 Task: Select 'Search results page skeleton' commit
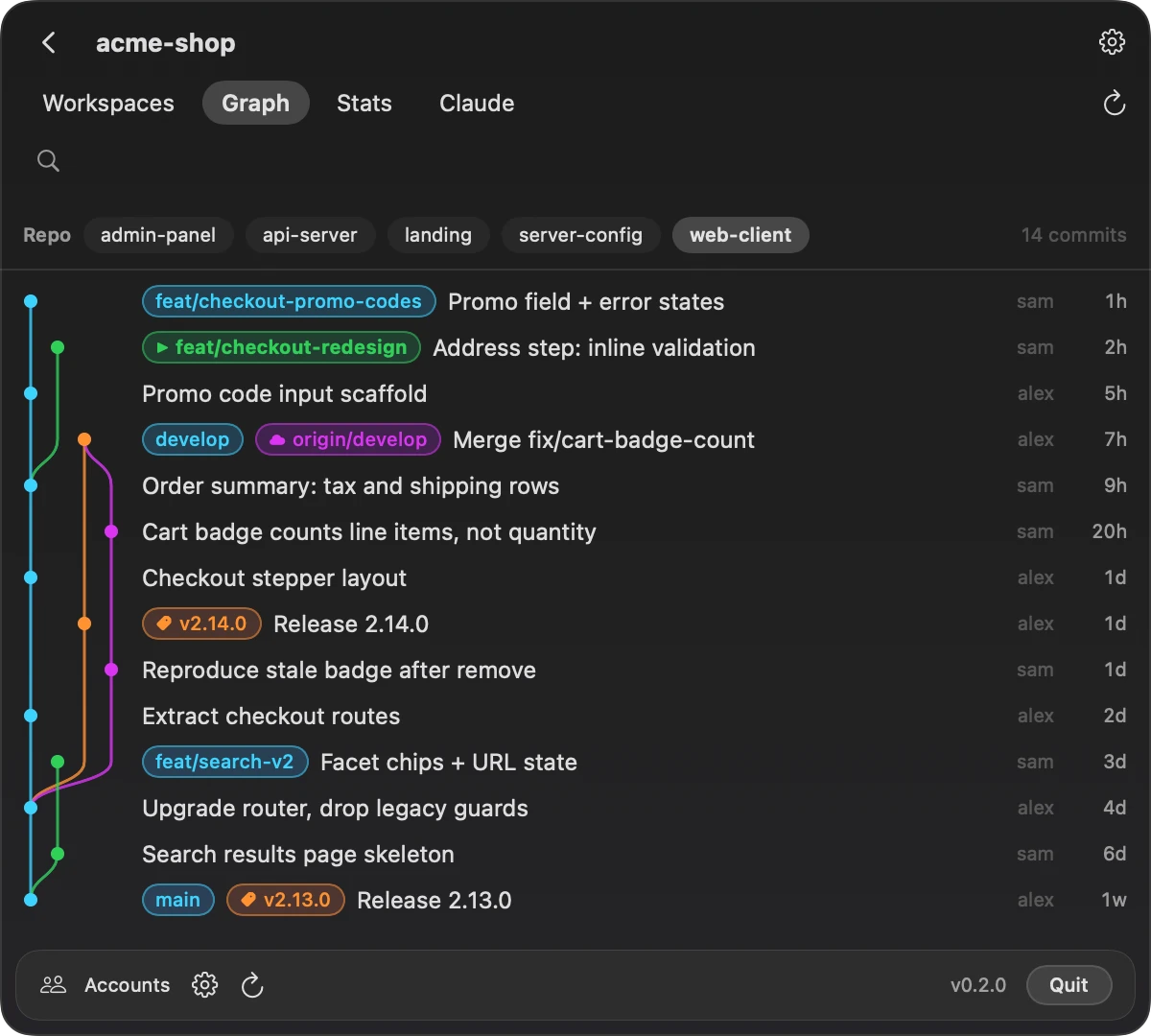[x=298, y=854]
